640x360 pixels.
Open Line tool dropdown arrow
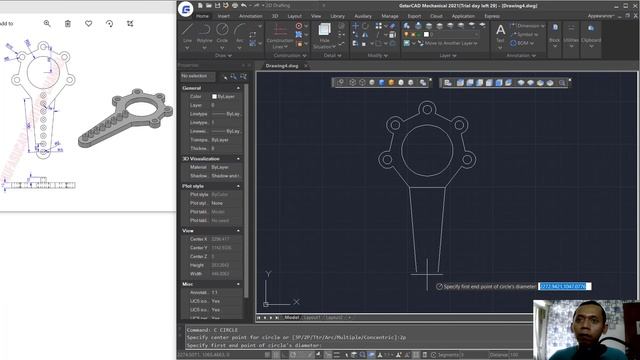[187, 48]
